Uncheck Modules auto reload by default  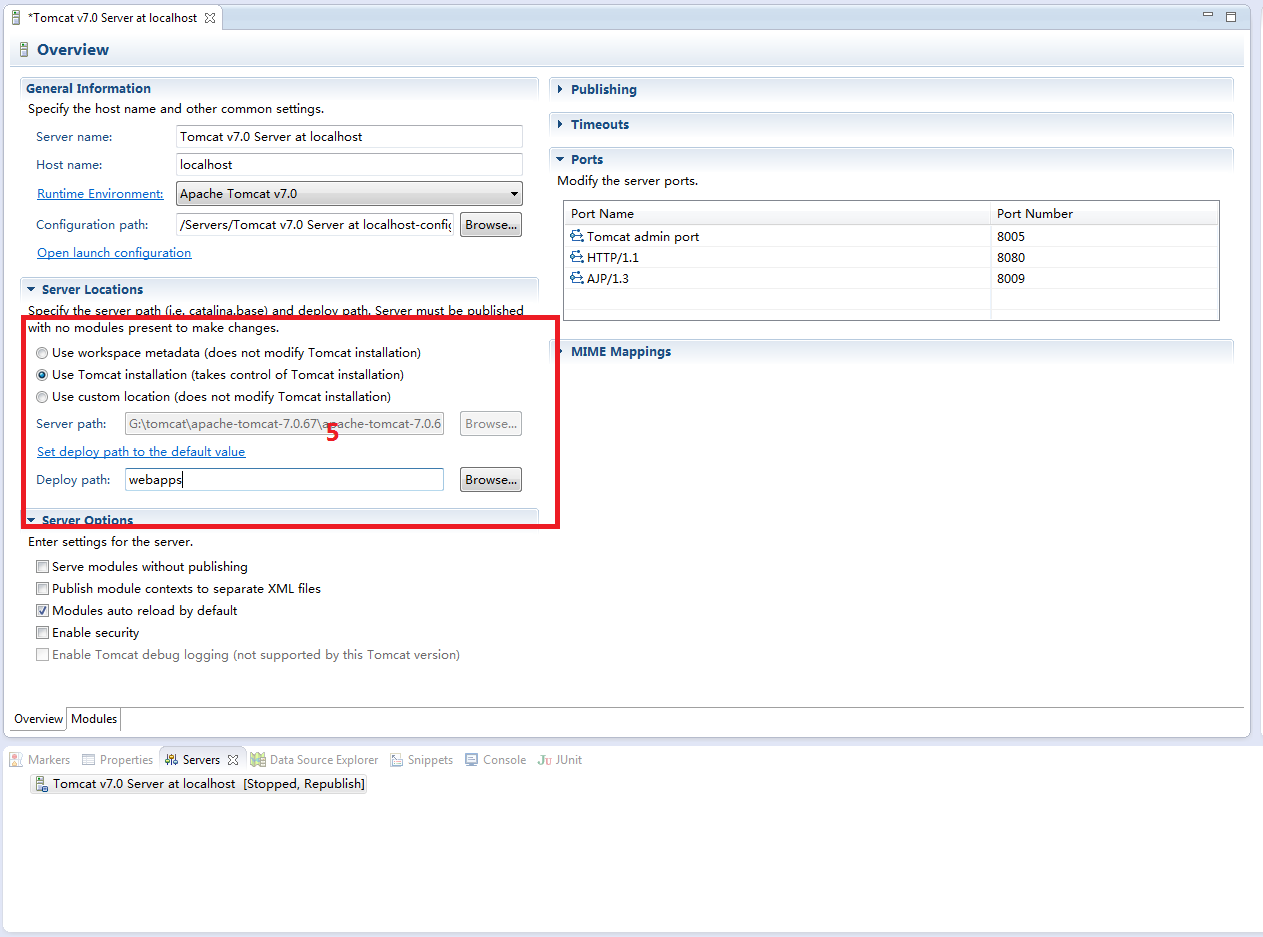coord(42,611)
